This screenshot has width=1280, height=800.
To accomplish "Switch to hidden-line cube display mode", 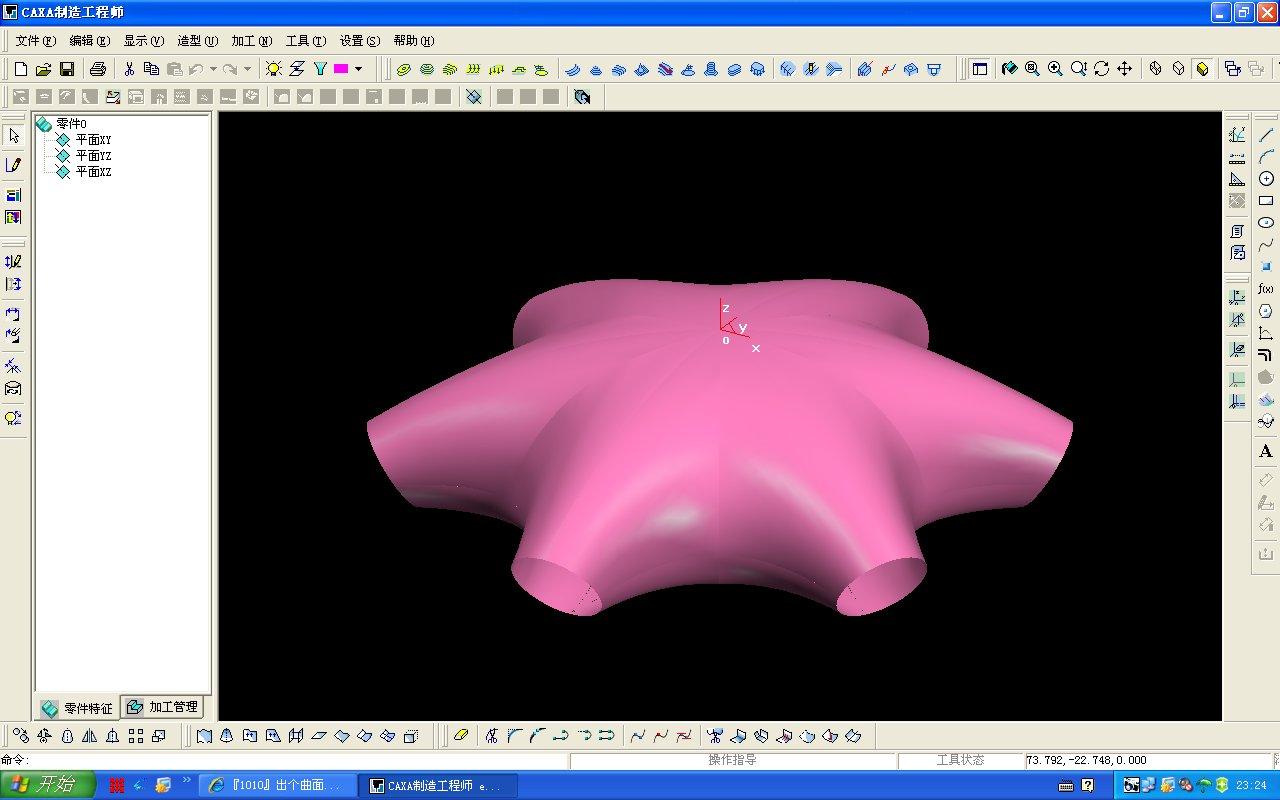I will (x=1179, y=69).
